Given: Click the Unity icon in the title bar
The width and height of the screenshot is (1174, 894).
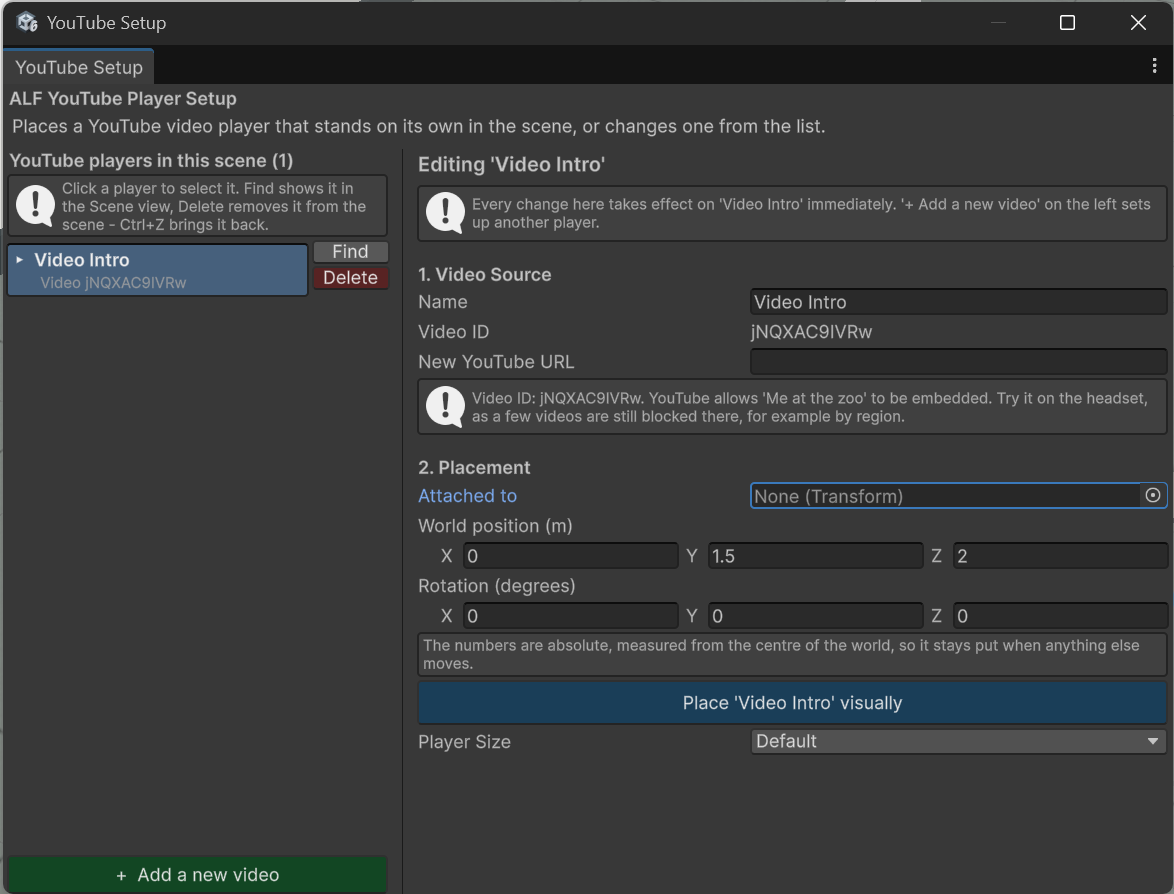Looking at the screenshot, I should click(27, 22).
